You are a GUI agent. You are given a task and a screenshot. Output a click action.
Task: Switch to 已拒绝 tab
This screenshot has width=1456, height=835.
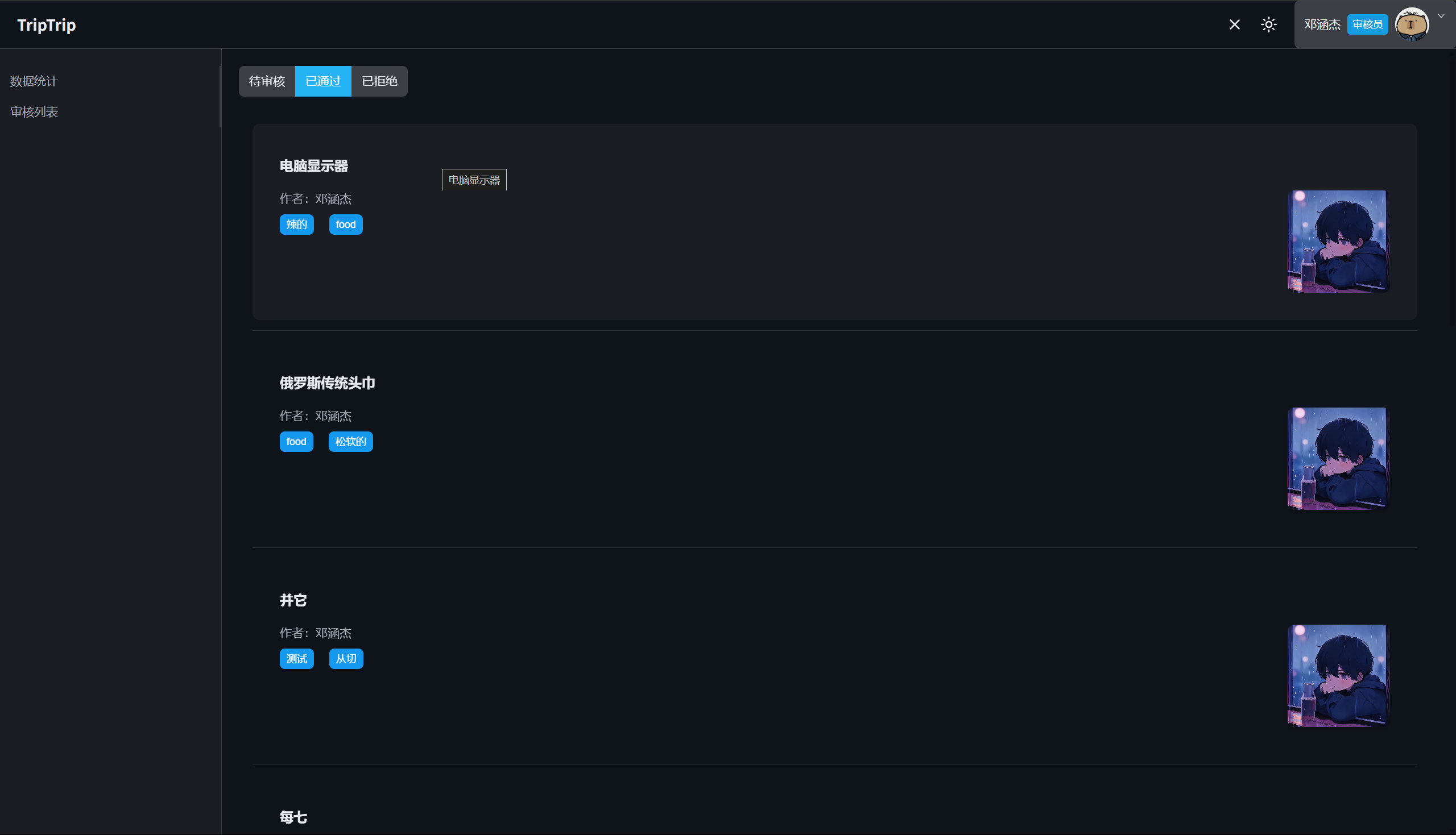tap(379, 81)
